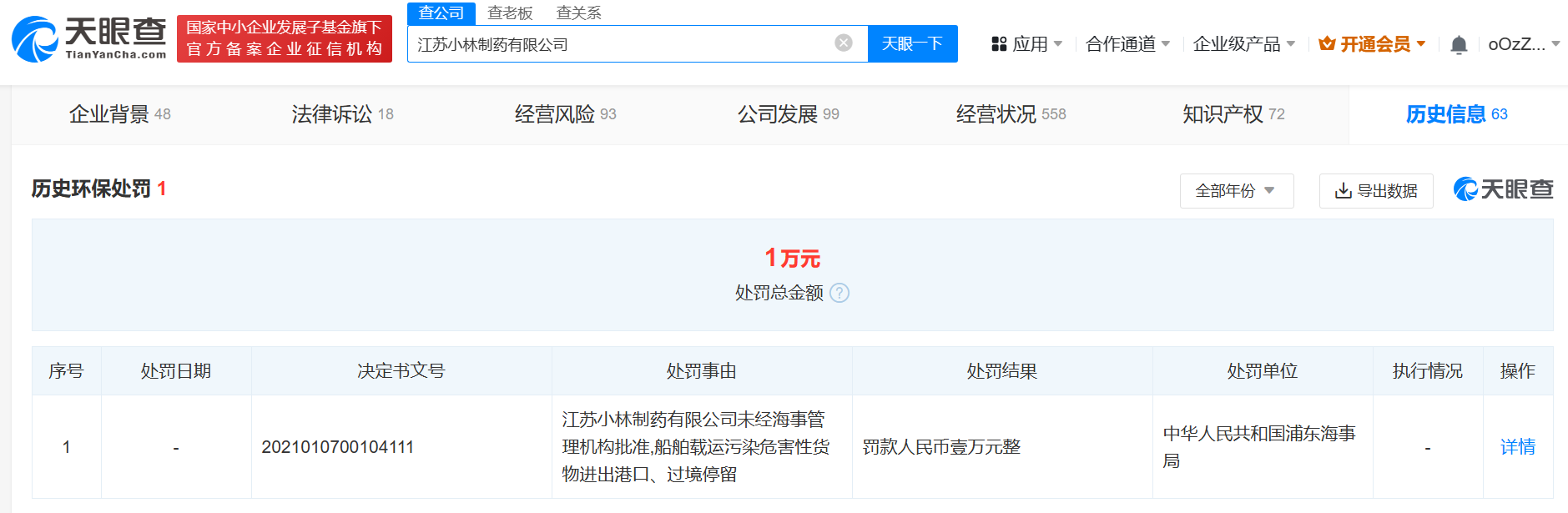Switch to the 法律诉讼 tab

342,114
